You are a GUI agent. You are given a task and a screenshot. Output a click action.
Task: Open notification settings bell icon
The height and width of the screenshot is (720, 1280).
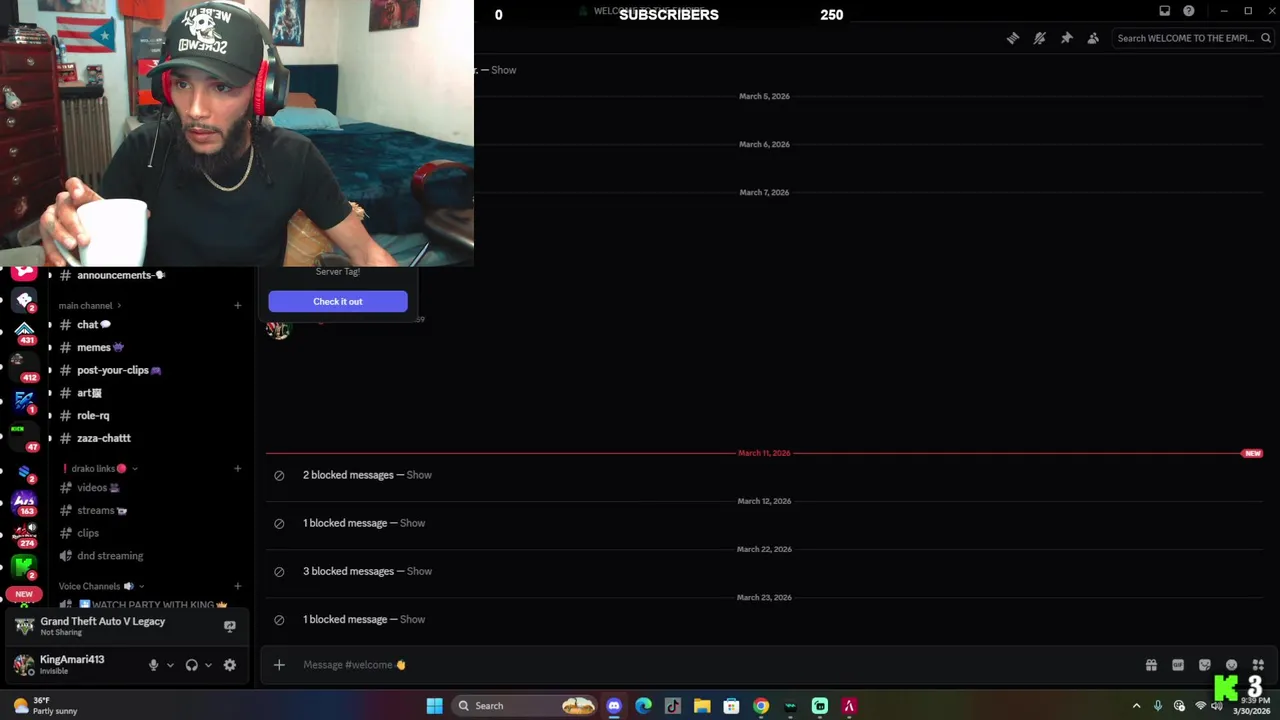click(1039, 38)
